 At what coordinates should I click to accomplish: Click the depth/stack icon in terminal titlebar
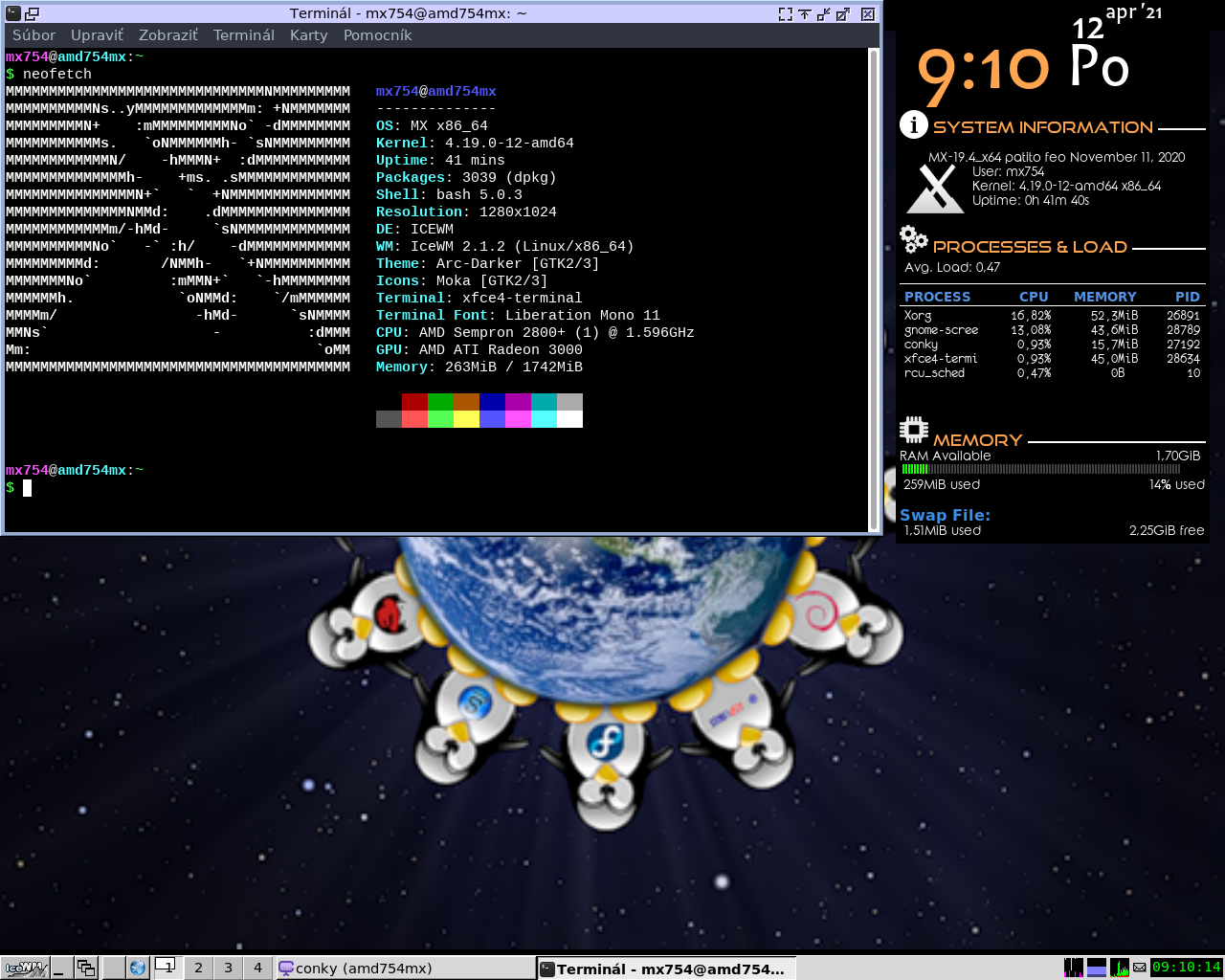tap(32, 13)
